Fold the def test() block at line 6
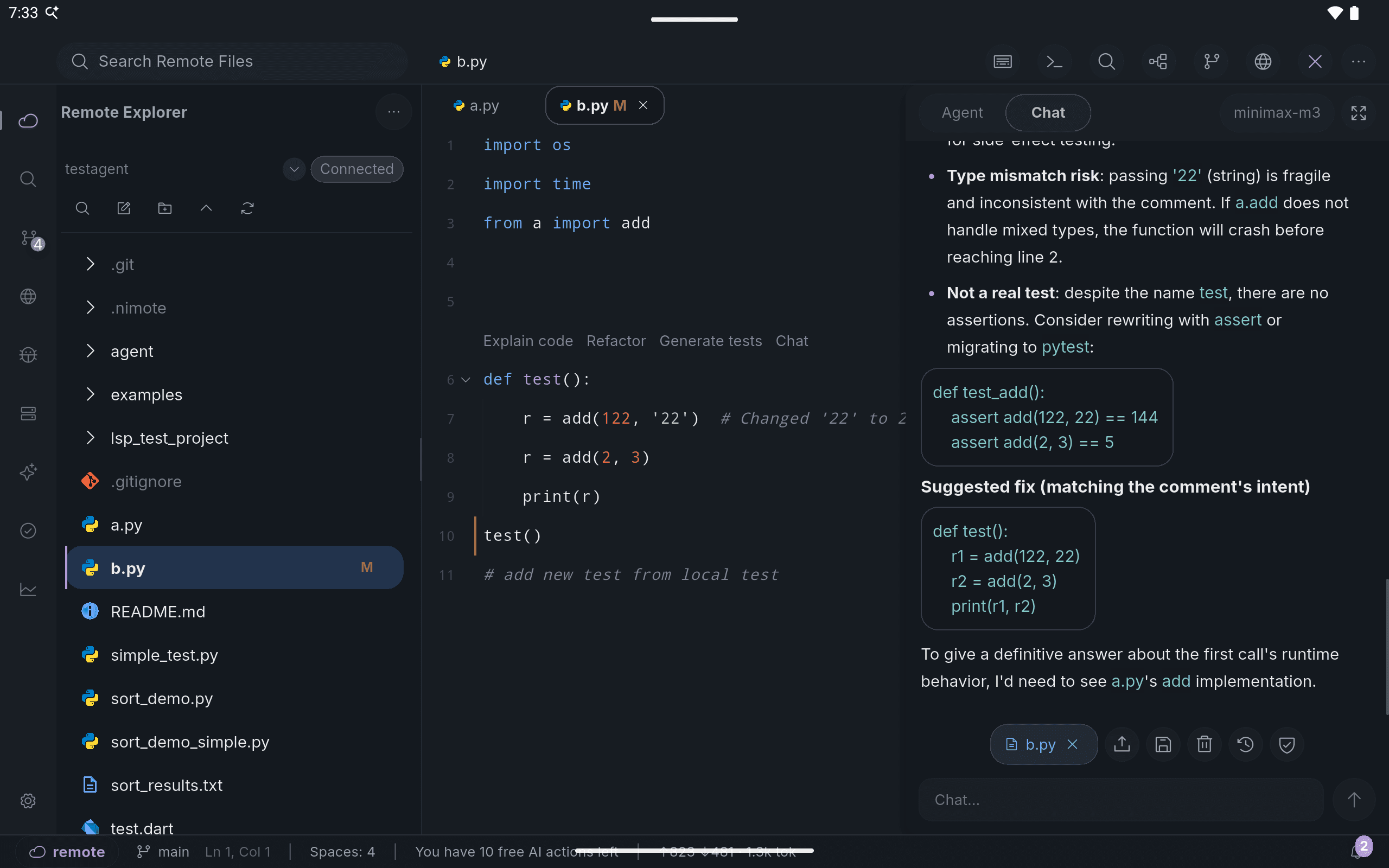Viewport: 1389px width, 868px height. (x=466, y=380)
